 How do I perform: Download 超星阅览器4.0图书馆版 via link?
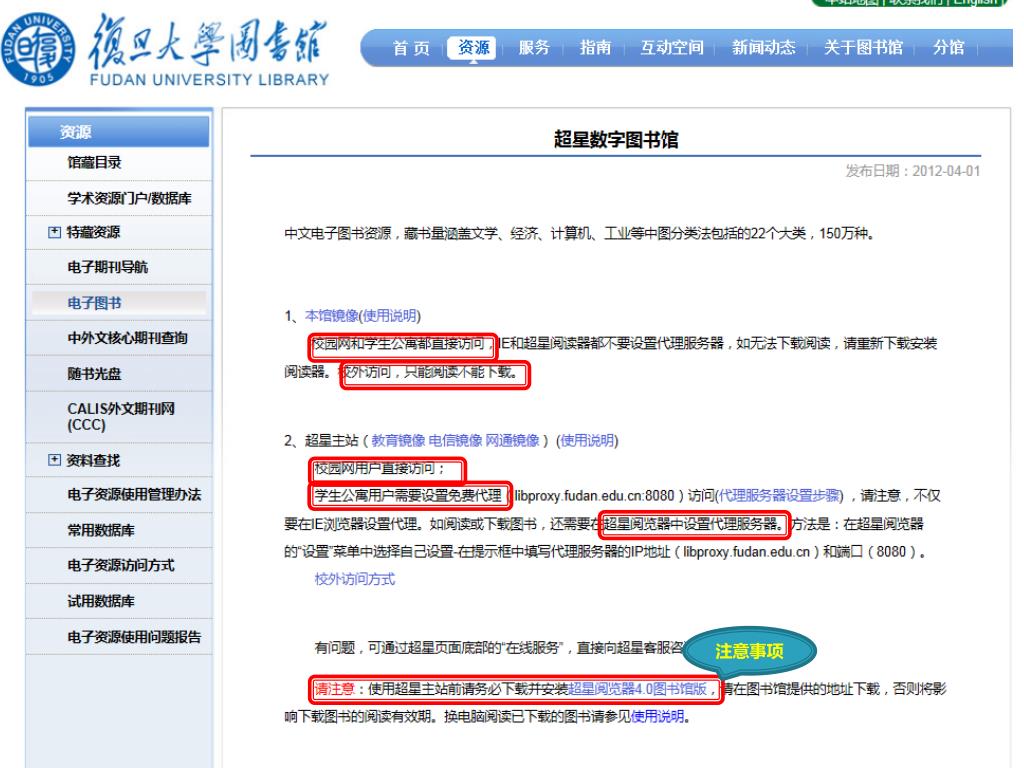(x=637, y=689)
